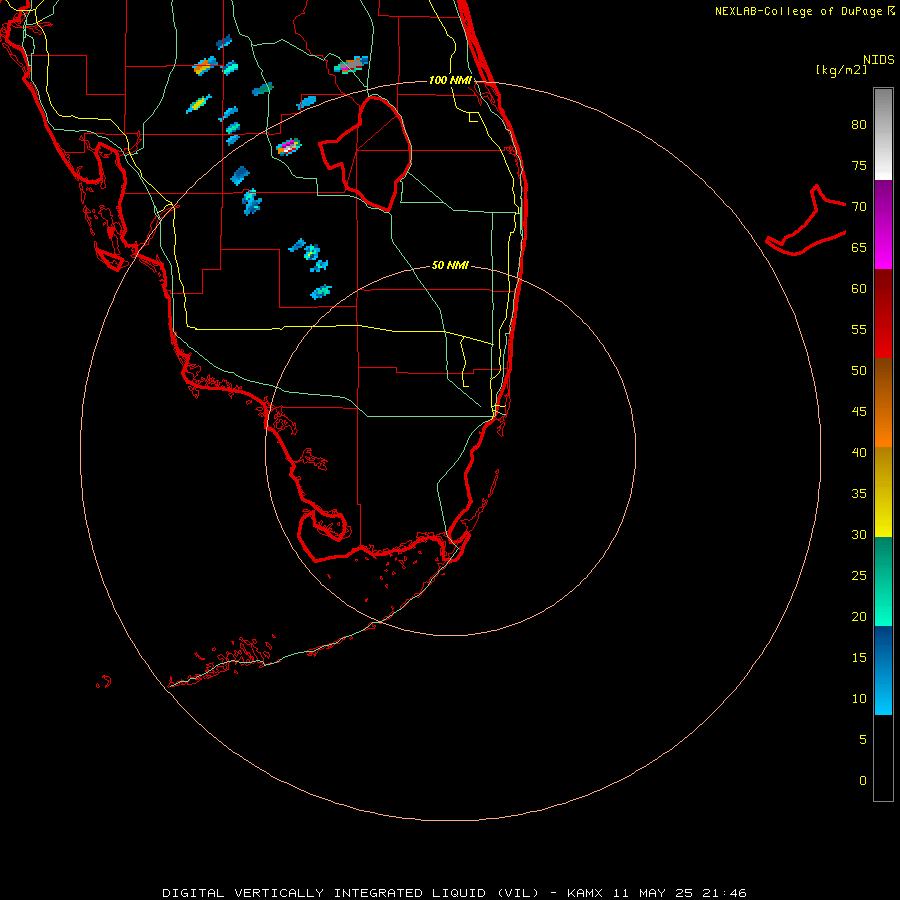Click the scale value 60
This screenshot has height=900, width=900.
[x=859, y=288]
